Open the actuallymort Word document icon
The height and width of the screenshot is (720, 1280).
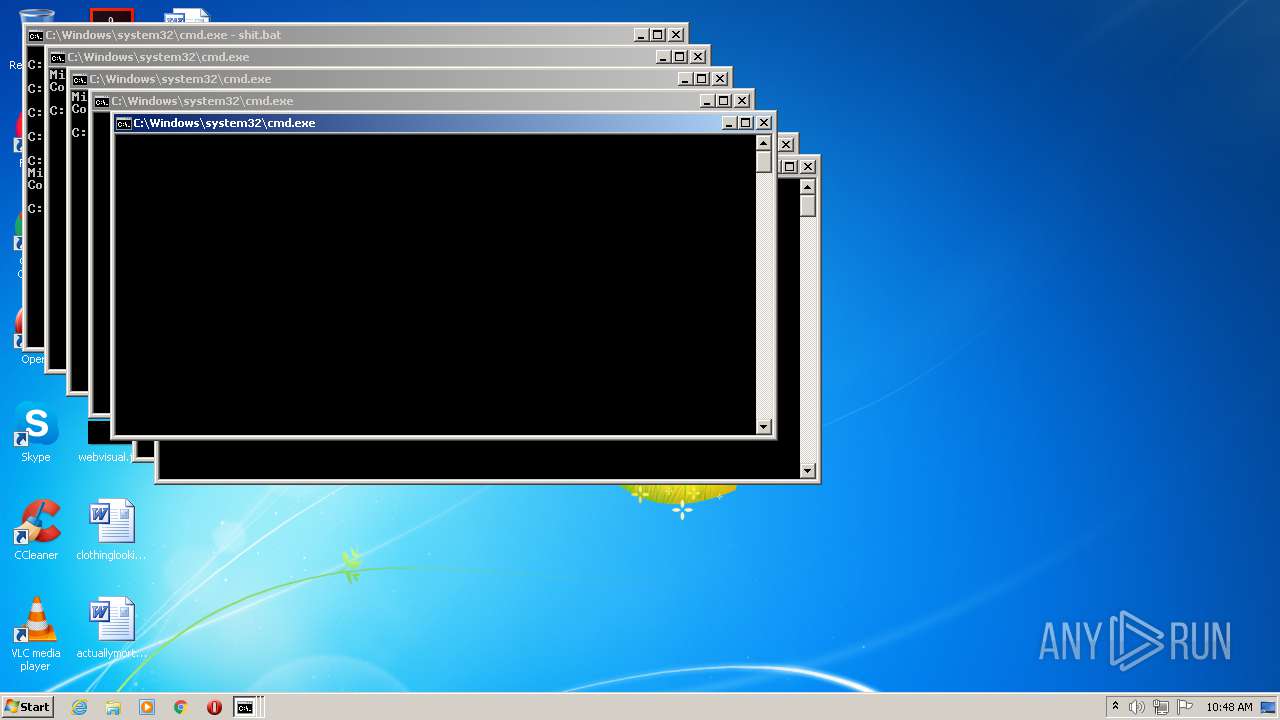(x=111, y=628)
